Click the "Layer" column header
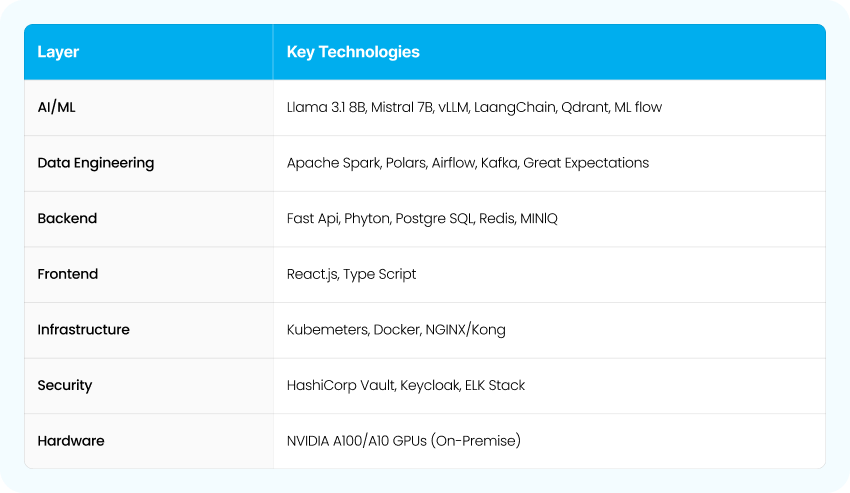The height and width of the screenshot is (493, 850). 58,52
